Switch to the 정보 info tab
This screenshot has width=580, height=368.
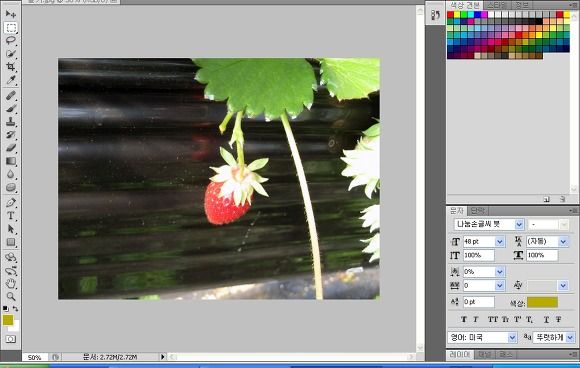pos(522,5)
